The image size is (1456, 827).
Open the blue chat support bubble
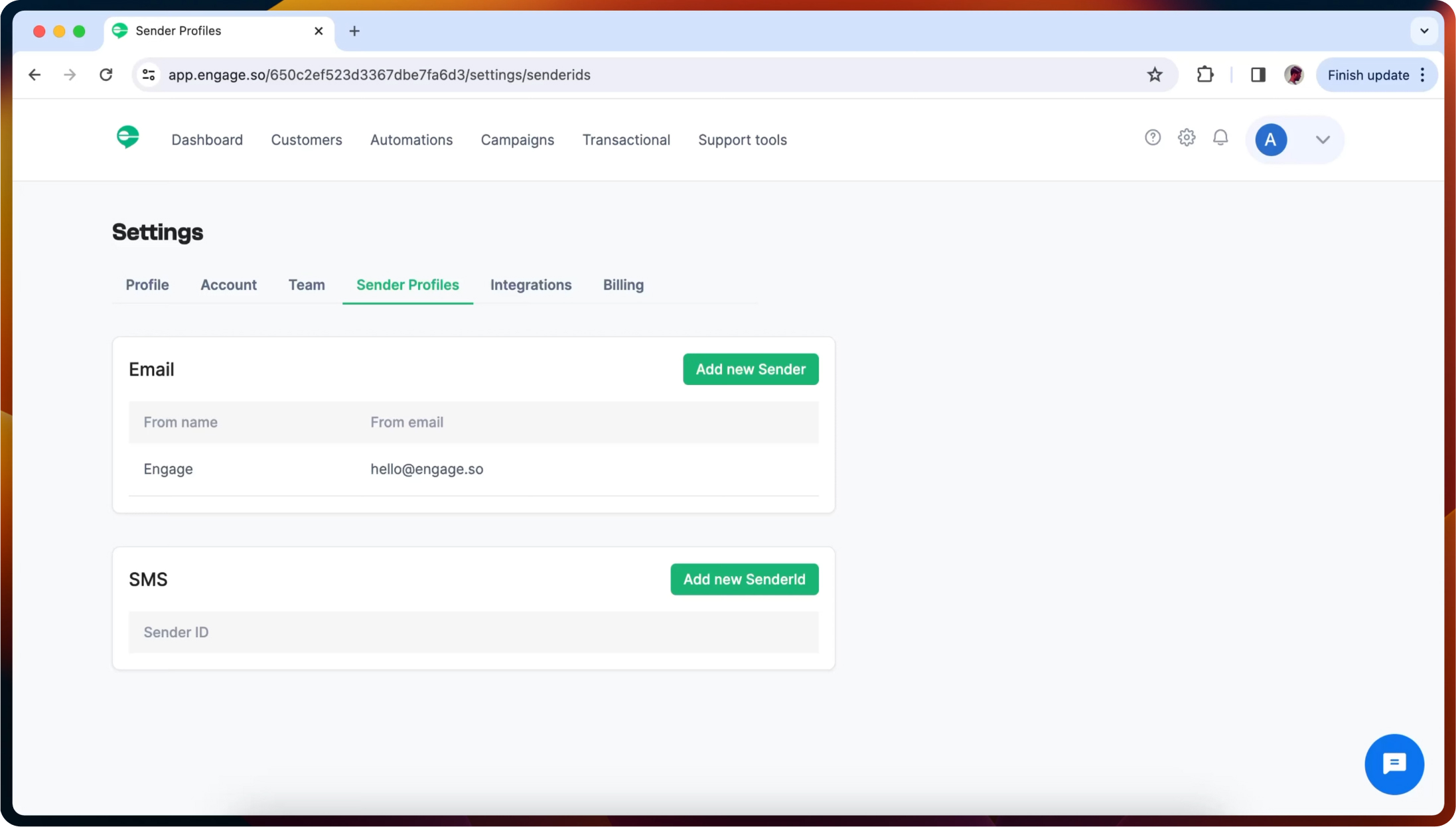pyautogui.click(x=1394, y=764)
